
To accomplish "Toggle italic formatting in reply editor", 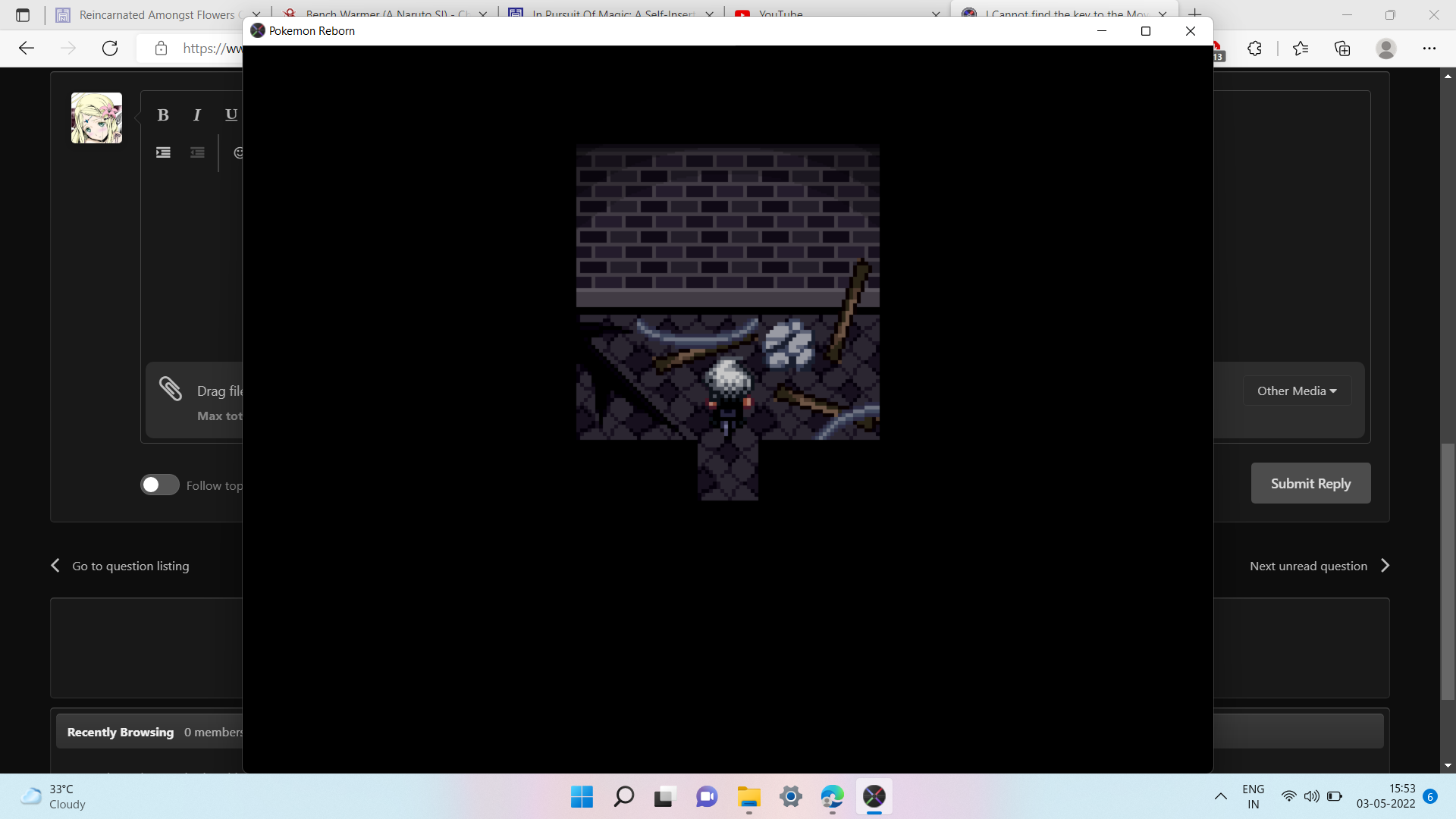I will [197, 115].
